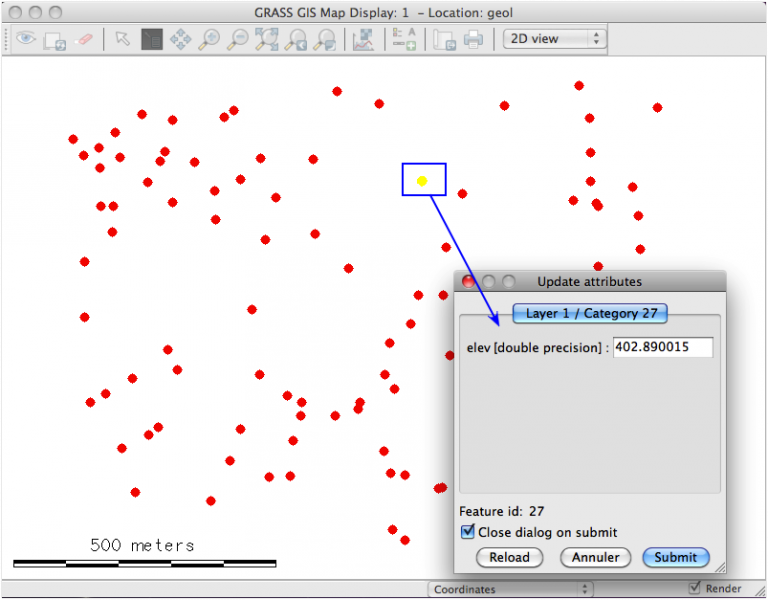
Task: Click the Display map eye icon
Action: click(25, 39)
